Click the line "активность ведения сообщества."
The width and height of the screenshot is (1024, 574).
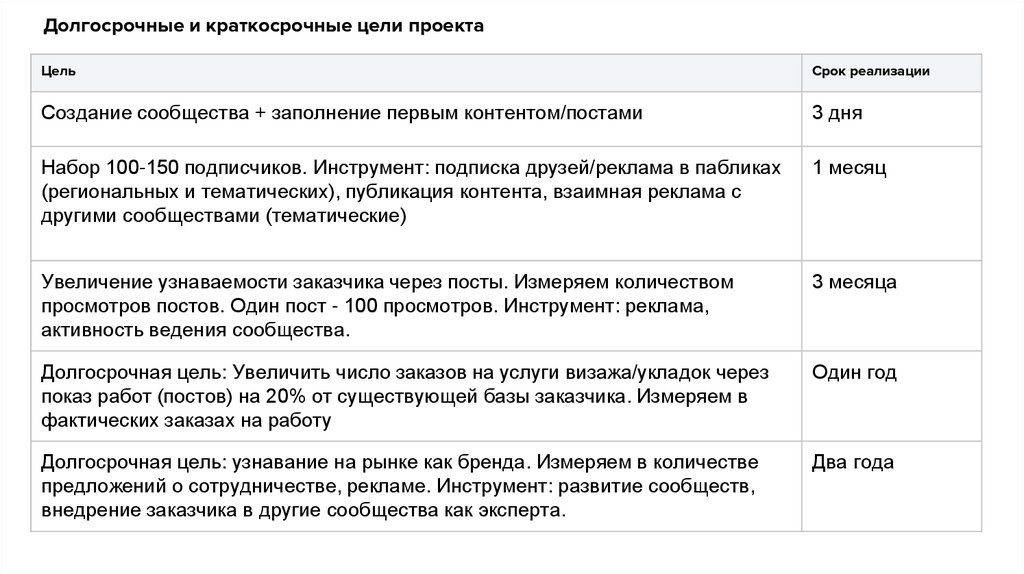tap(196, 329)
